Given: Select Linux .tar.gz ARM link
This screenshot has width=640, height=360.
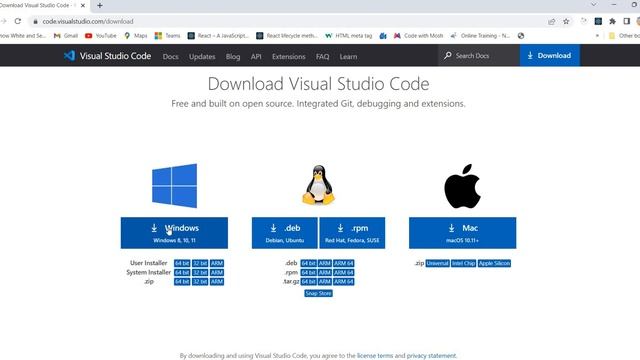Looking at the screenshot, I should coord(325,282).
